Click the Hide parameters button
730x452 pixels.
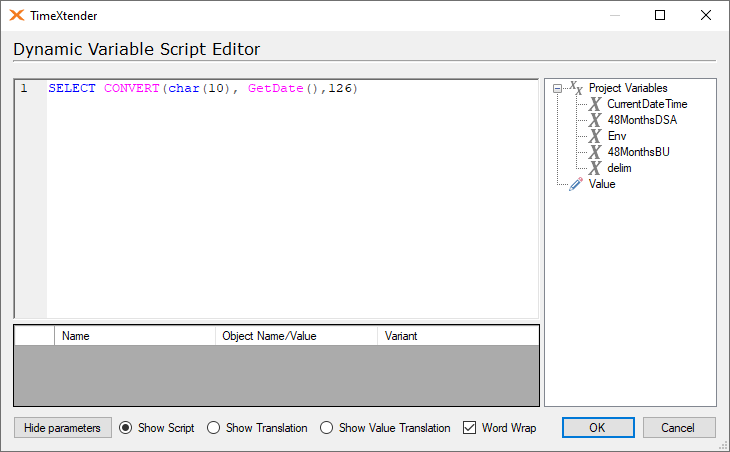pyautogui.click(x=63, y=427)
